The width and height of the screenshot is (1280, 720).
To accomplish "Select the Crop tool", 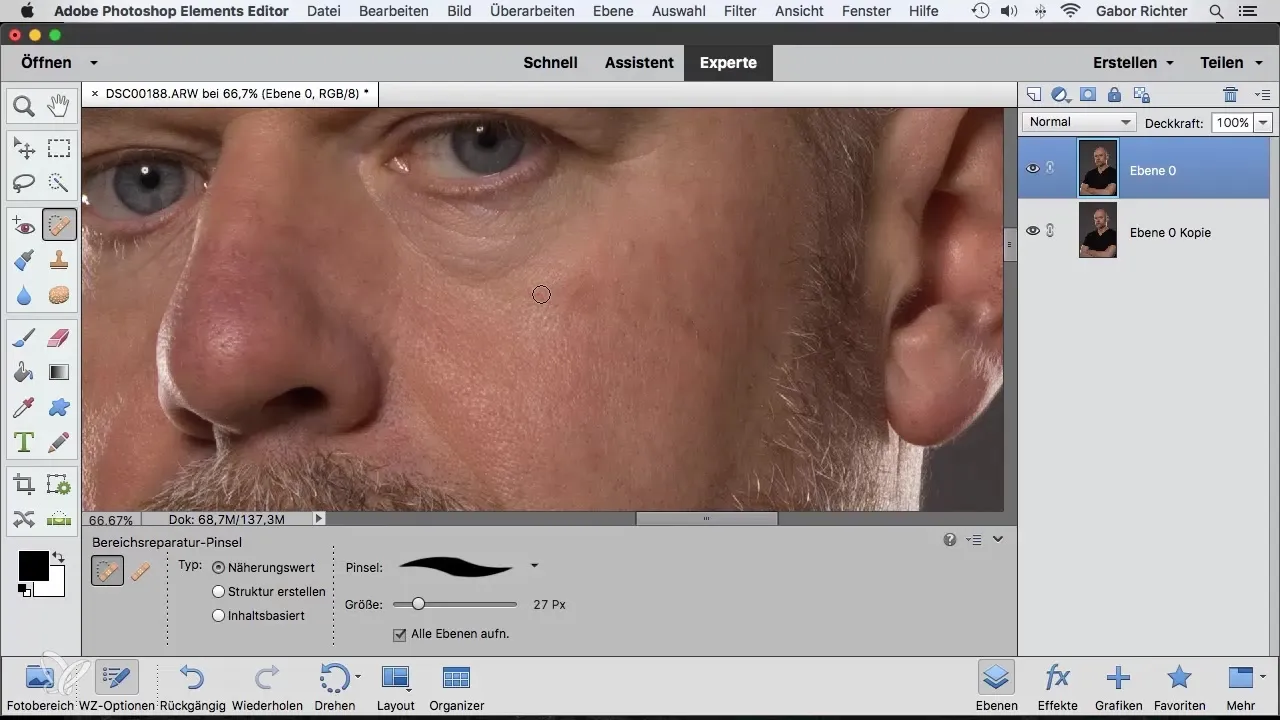I will (24, 485).
